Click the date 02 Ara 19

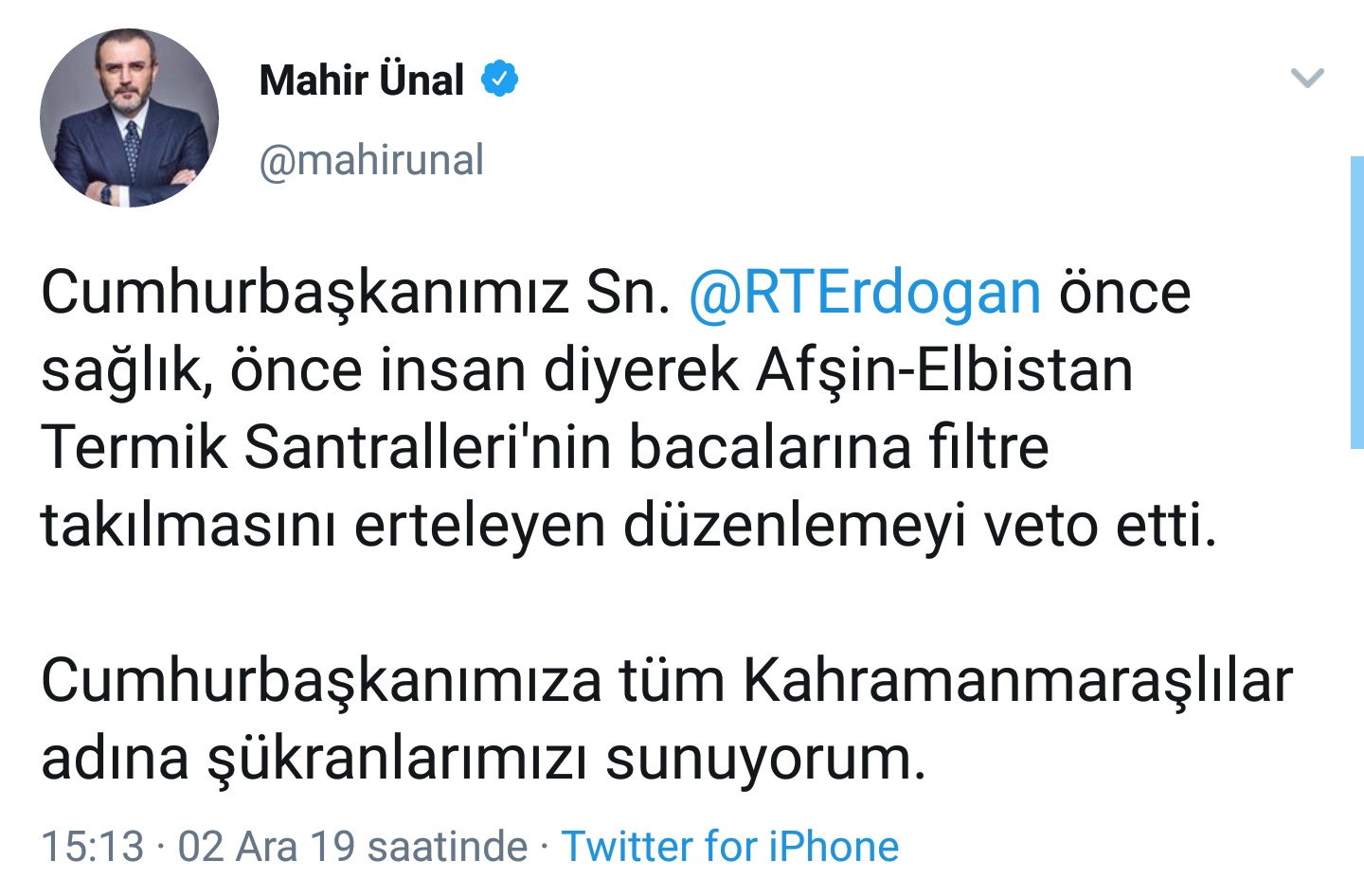pos(266,846)
